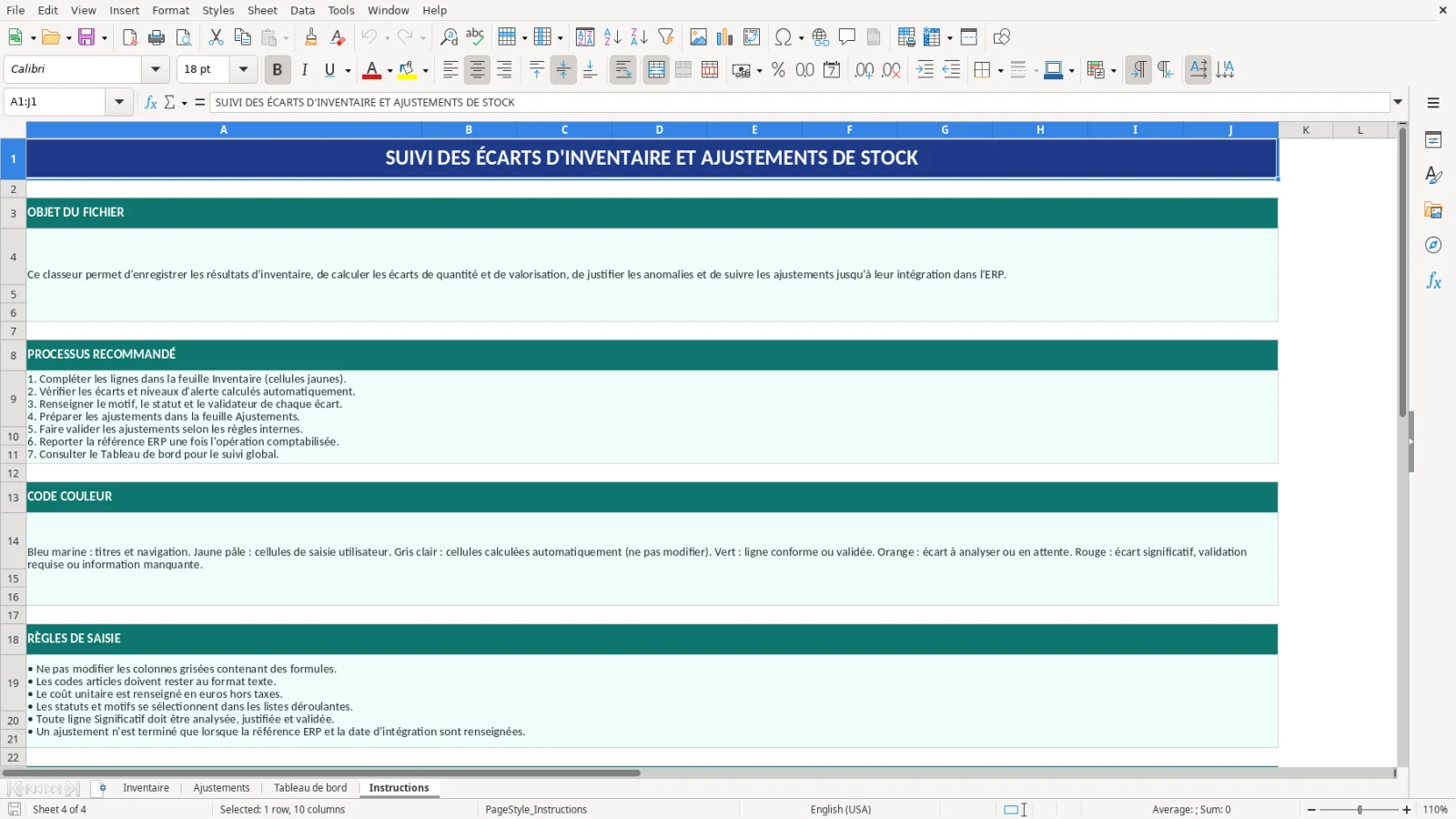Click the formula input line
Screen dimensions: 1456x819
[x=800, y=102]
